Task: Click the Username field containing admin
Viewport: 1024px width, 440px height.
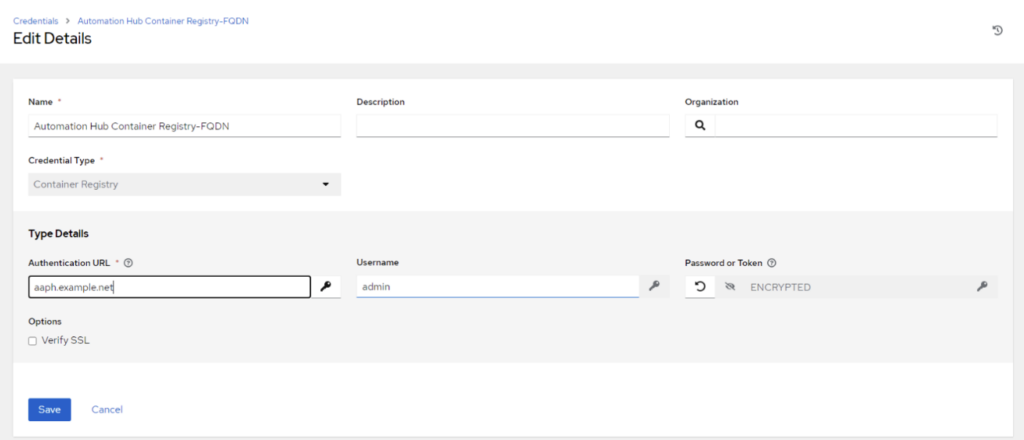Action: [498, 287]
